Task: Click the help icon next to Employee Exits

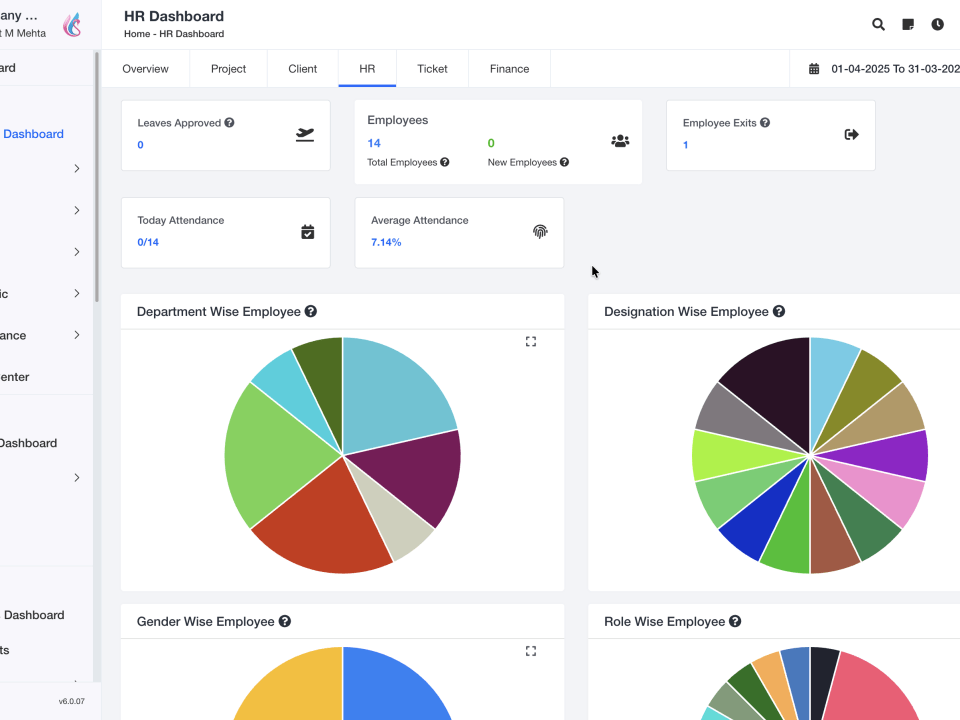Action: click(765, 122)
